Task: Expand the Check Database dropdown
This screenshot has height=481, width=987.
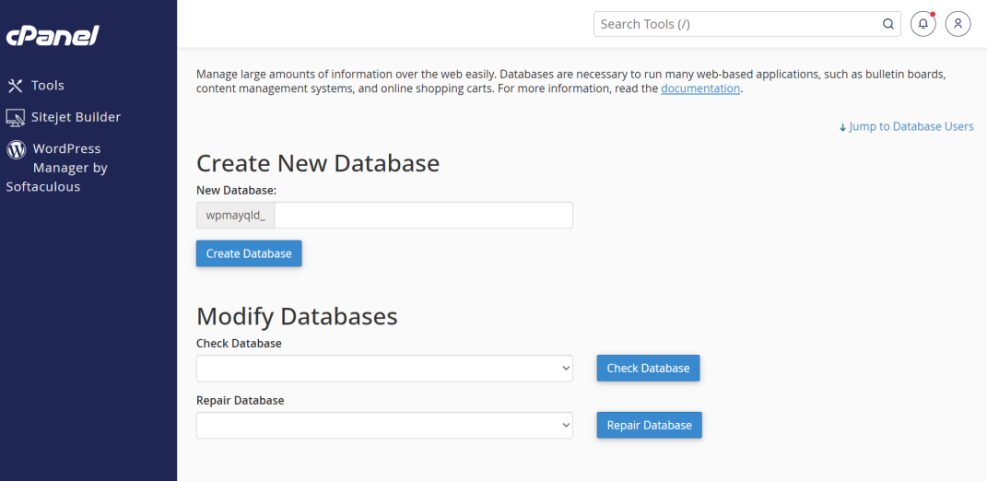Action: click(x=384, y=368)
